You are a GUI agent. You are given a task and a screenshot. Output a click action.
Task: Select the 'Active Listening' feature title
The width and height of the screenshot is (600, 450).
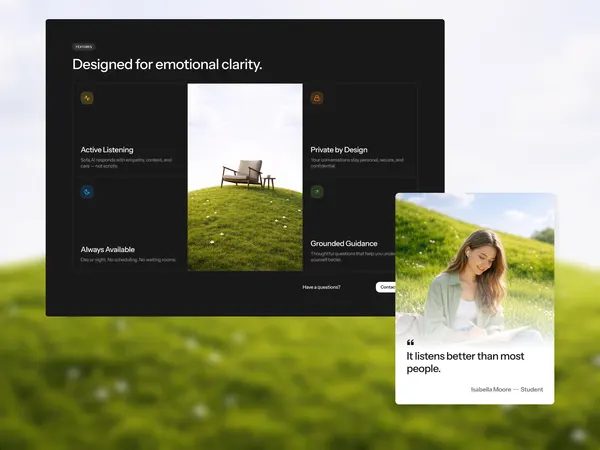107,150
